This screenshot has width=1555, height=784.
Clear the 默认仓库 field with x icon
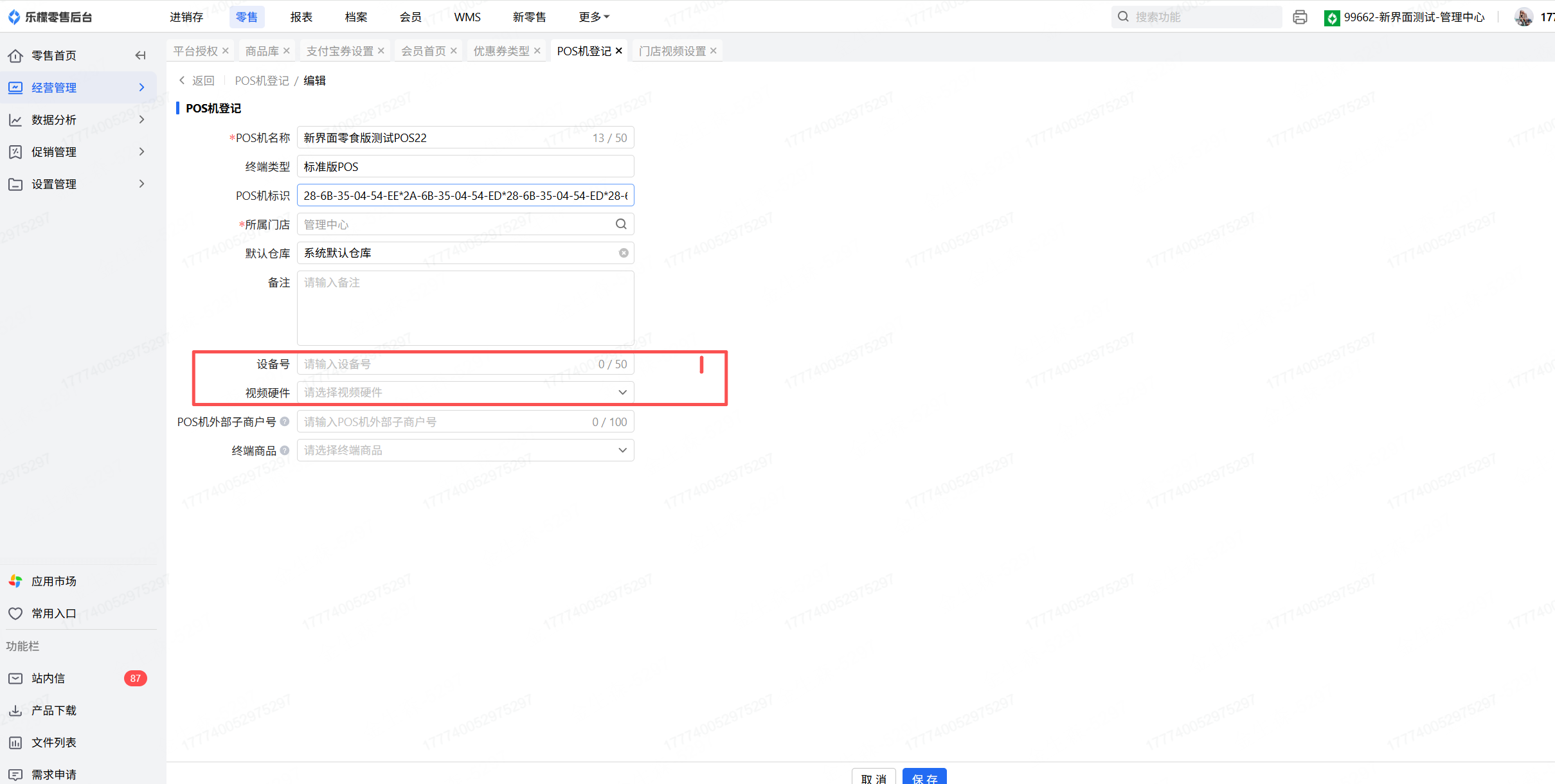click(623, 253)
